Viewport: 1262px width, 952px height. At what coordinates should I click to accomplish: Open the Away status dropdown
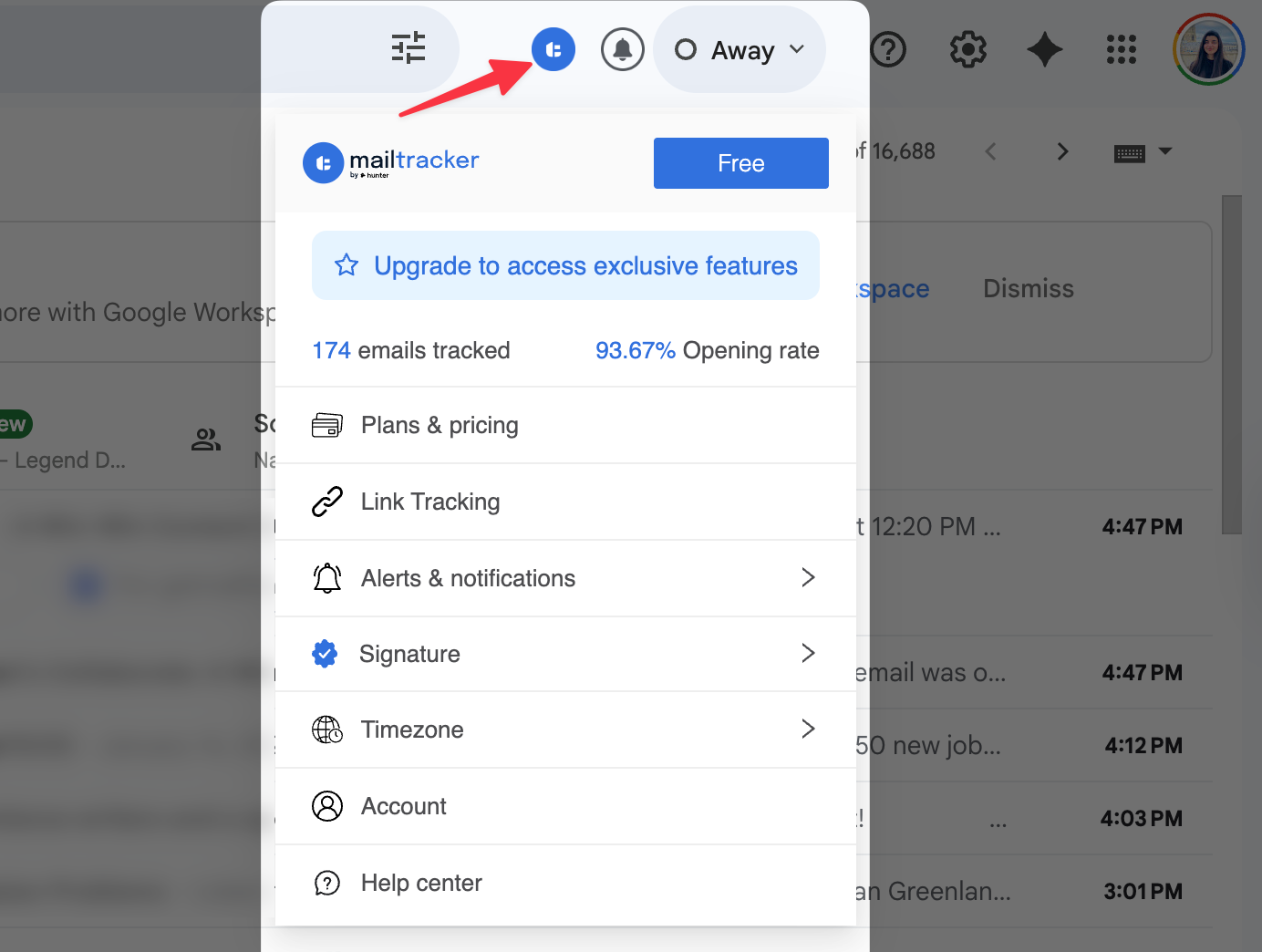(740, 49)
